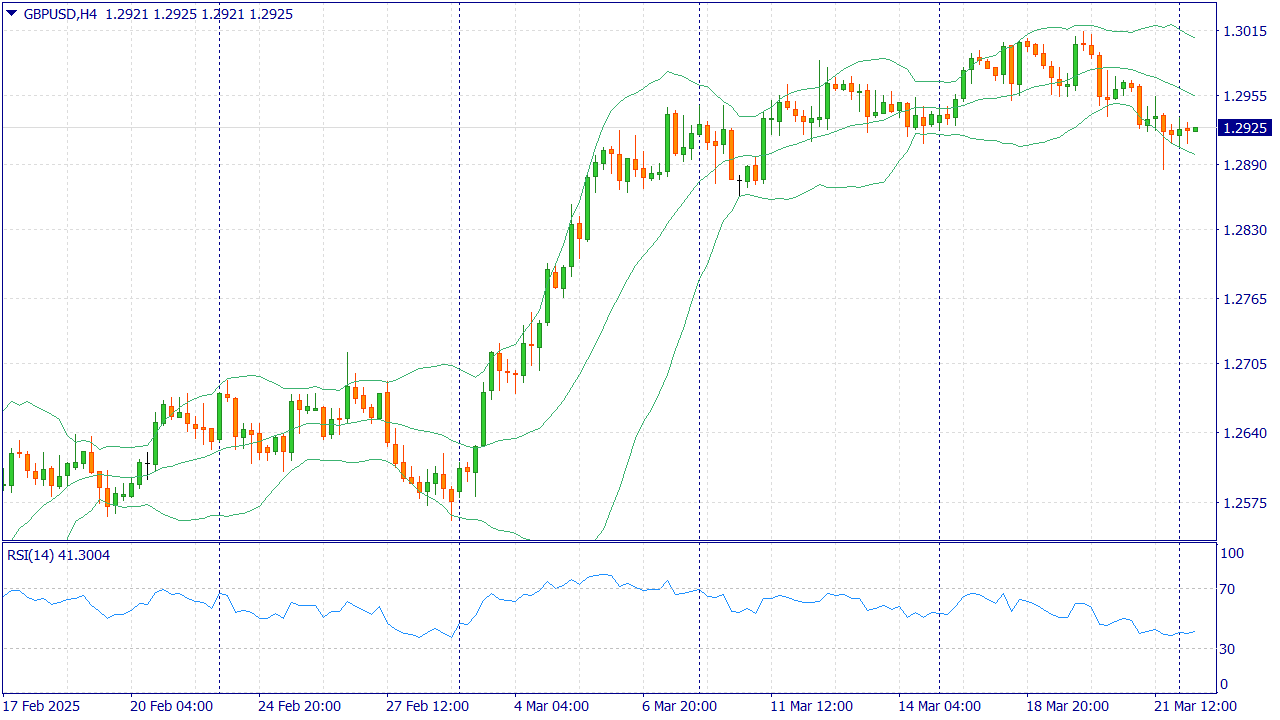
Task: Click the RSI 30 level scale label
Action: (x=1231, y=650)
